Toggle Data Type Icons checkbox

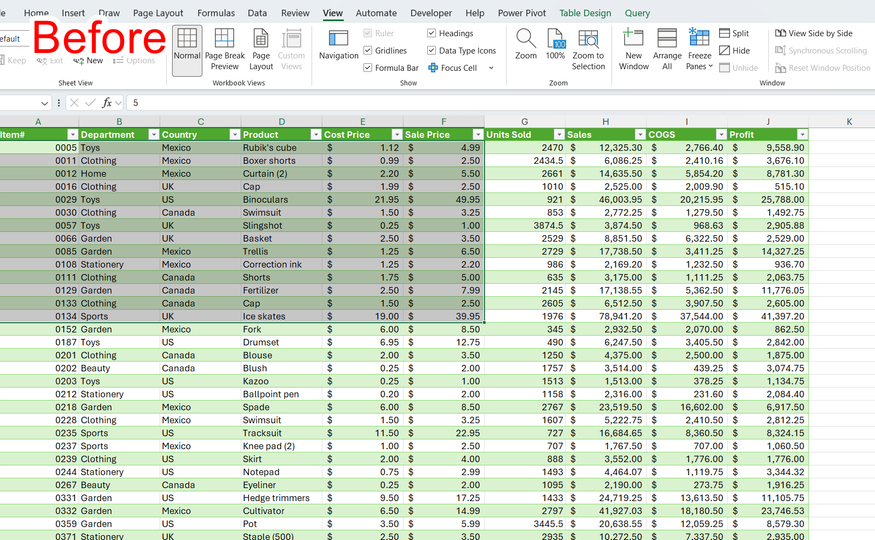(x=431, y=51)
